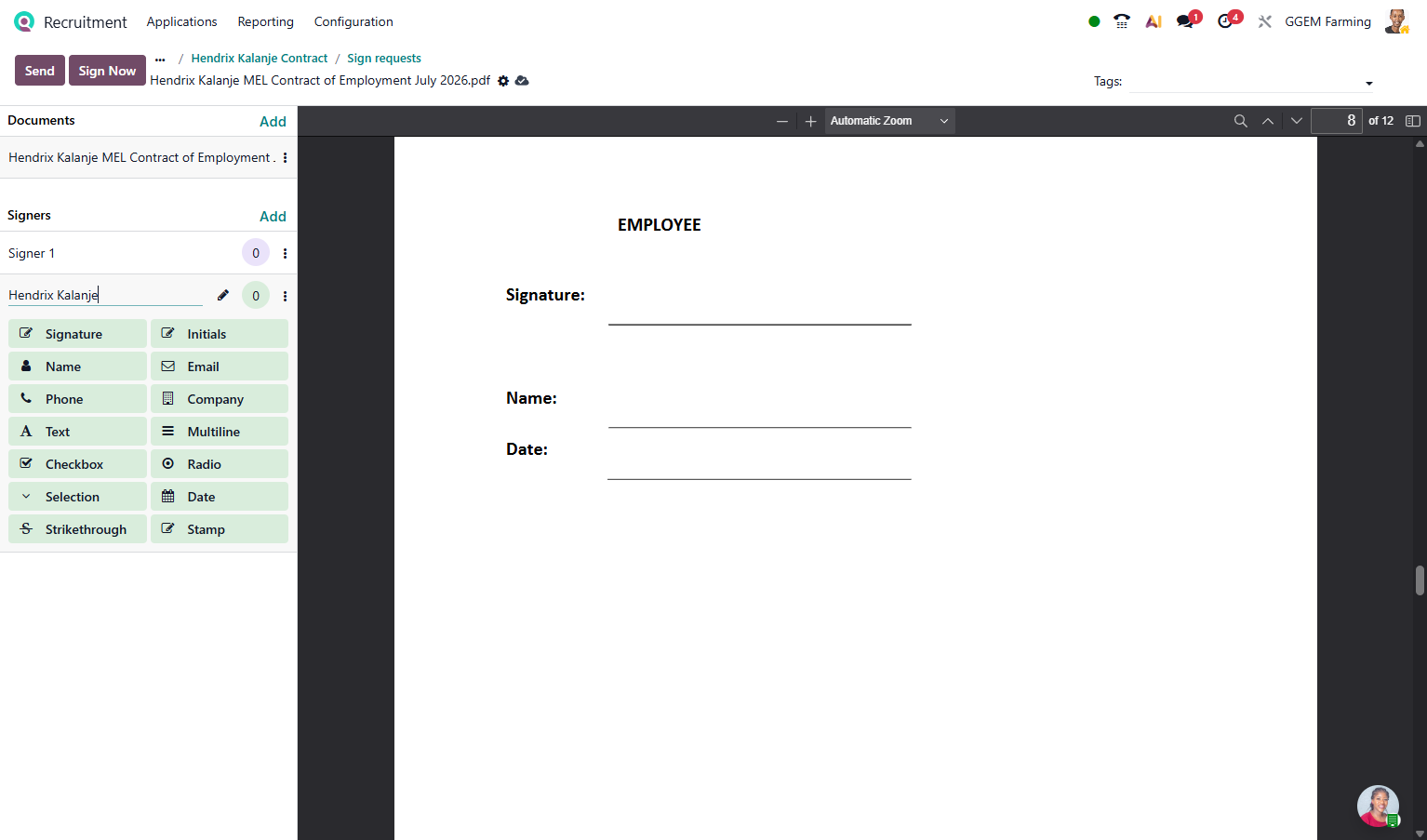Click Add next to Signers
The width and height of the screenshot is (1427, 840).
pyautogui.click(x=273, y=216)
